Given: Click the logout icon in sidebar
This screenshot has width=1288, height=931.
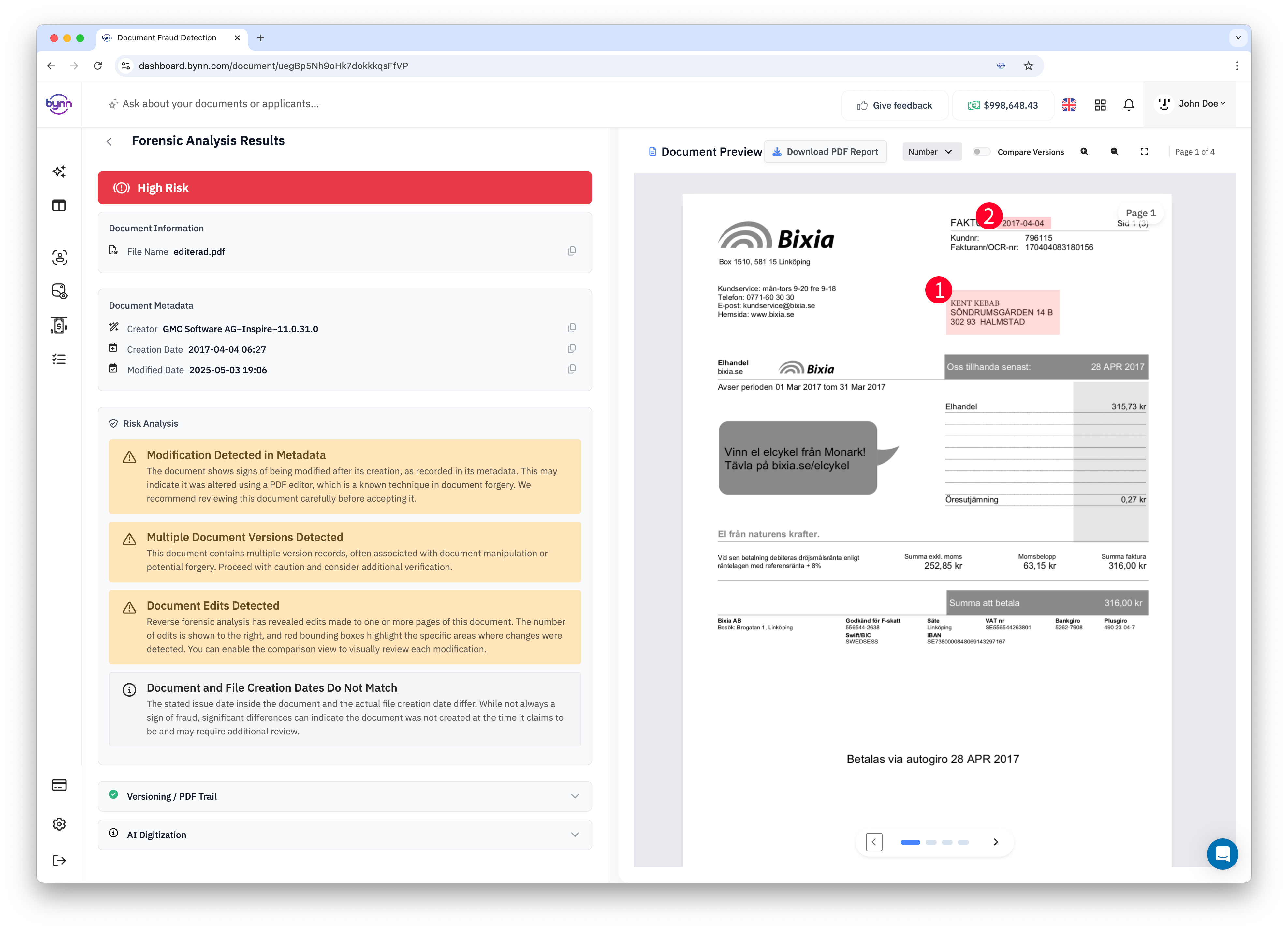Looking at the screenshot, I should point(59,861).
